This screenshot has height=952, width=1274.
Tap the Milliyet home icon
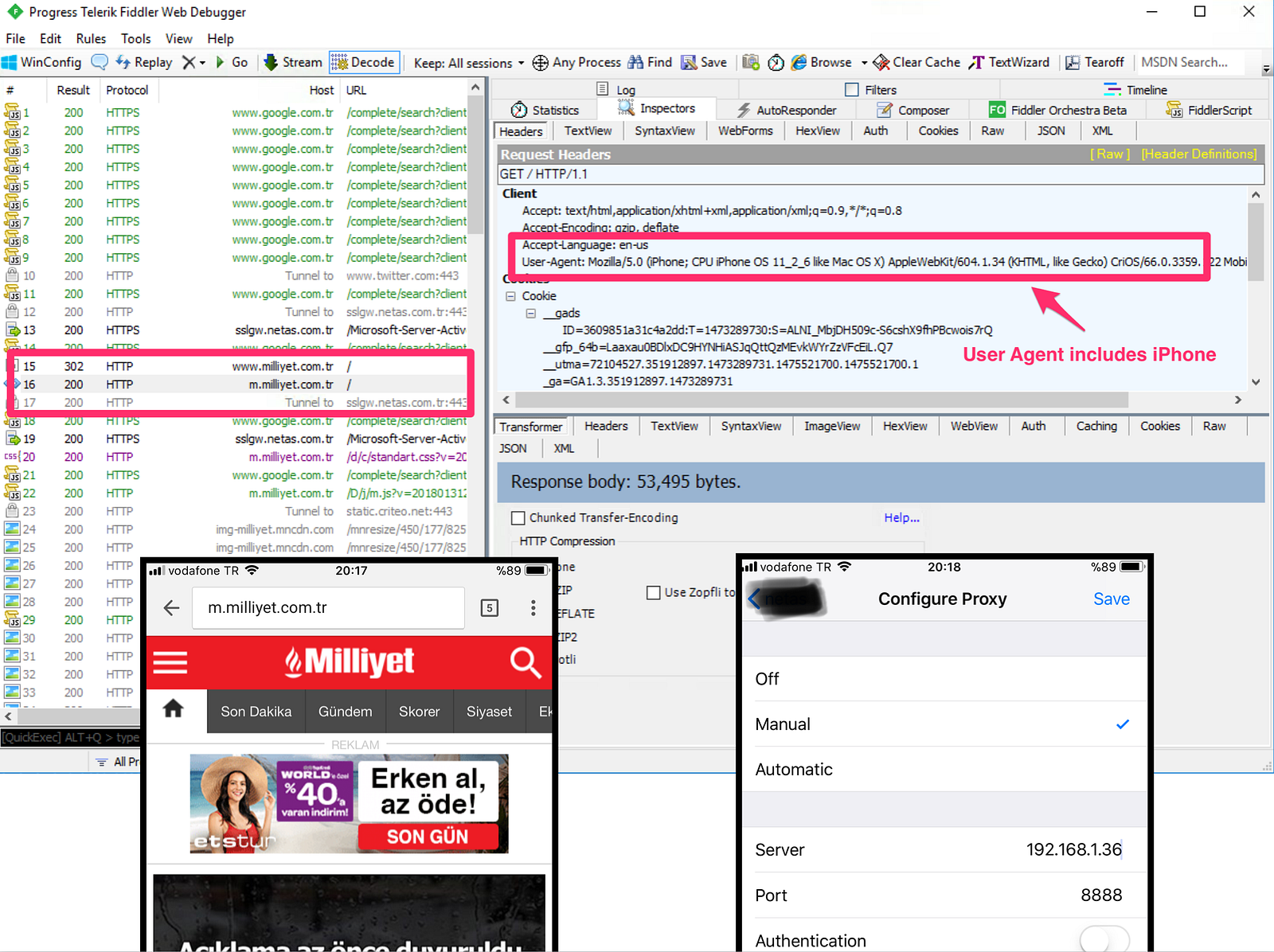click(173, 709)
